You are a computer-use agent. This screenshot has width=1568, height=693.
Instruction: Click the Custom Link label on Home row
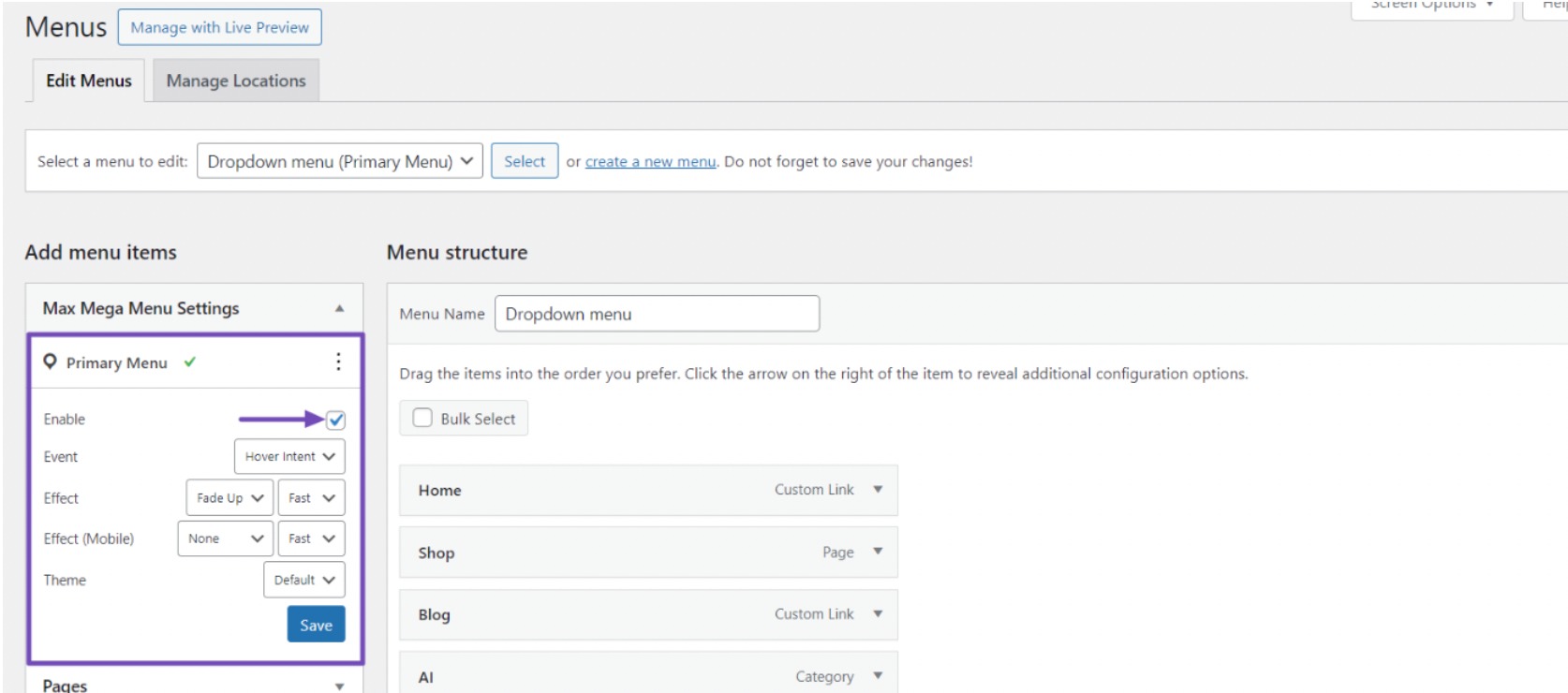pyautogui.click(x=814, y=490)
